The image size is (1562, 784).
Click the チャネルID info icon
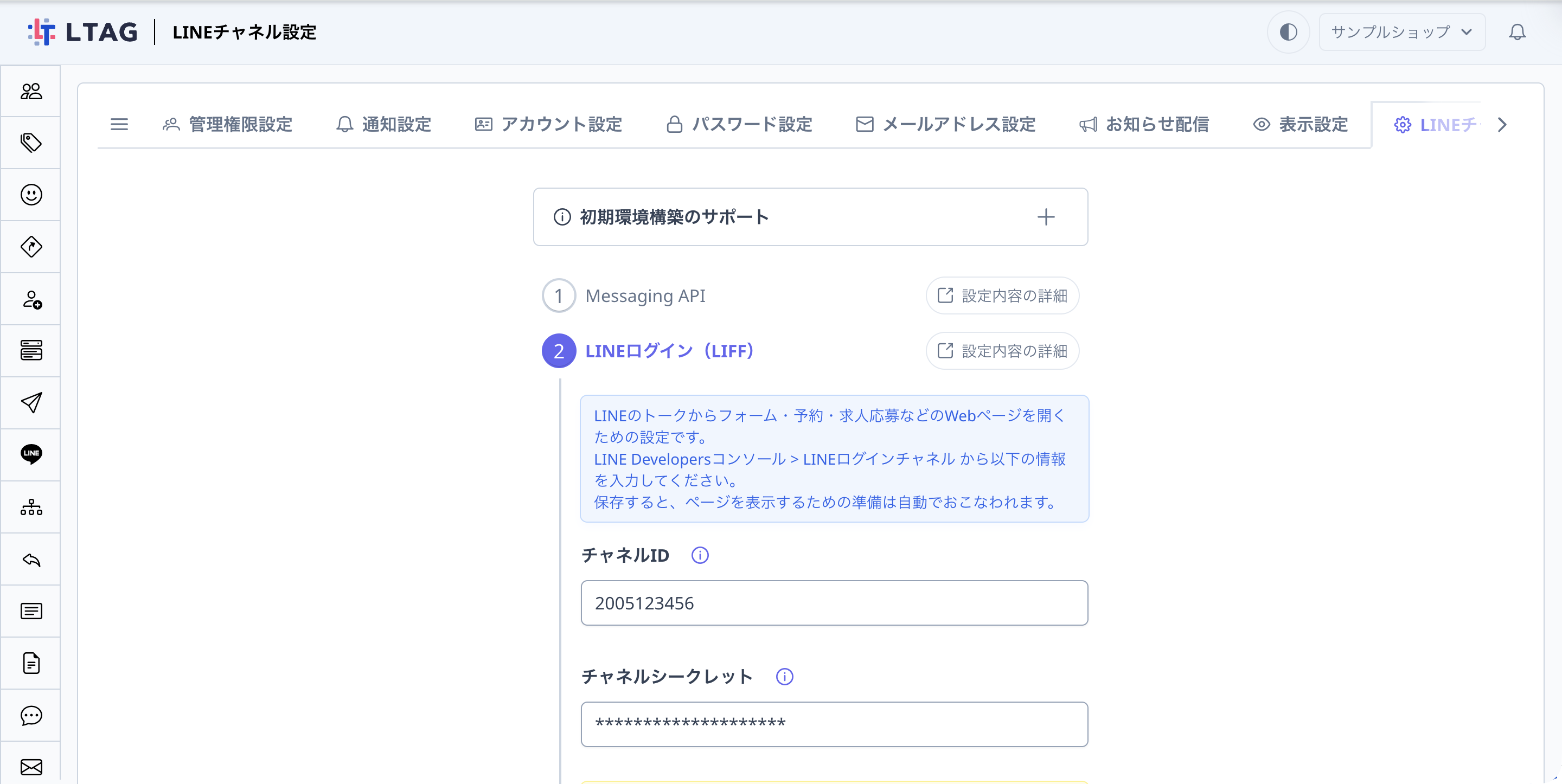coord(700,555)
